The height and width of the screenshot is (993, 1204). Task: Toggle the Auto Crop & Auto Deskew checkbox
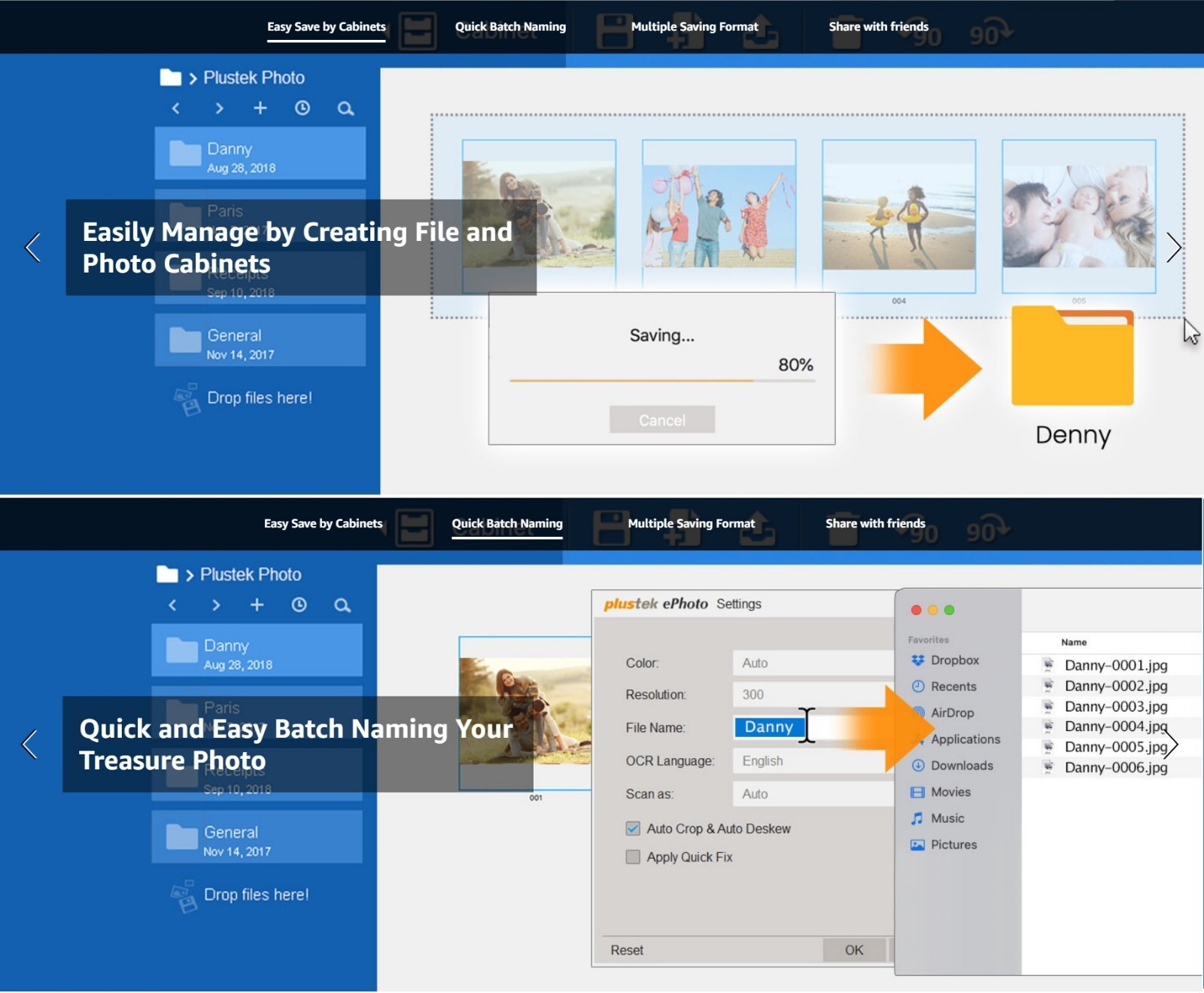[x=633, y=829]
